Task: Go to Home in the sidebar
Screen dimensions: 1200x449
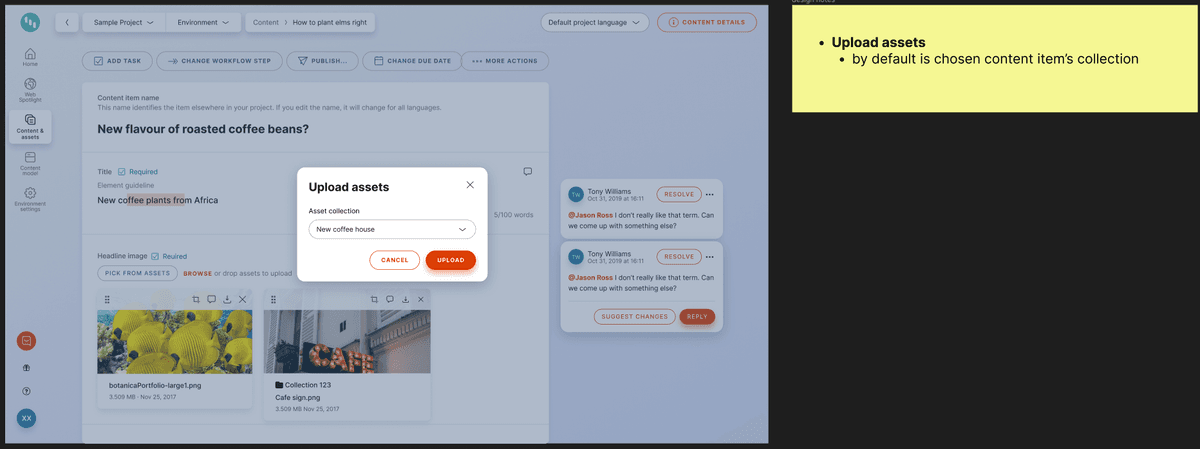Action: [30, 56]
